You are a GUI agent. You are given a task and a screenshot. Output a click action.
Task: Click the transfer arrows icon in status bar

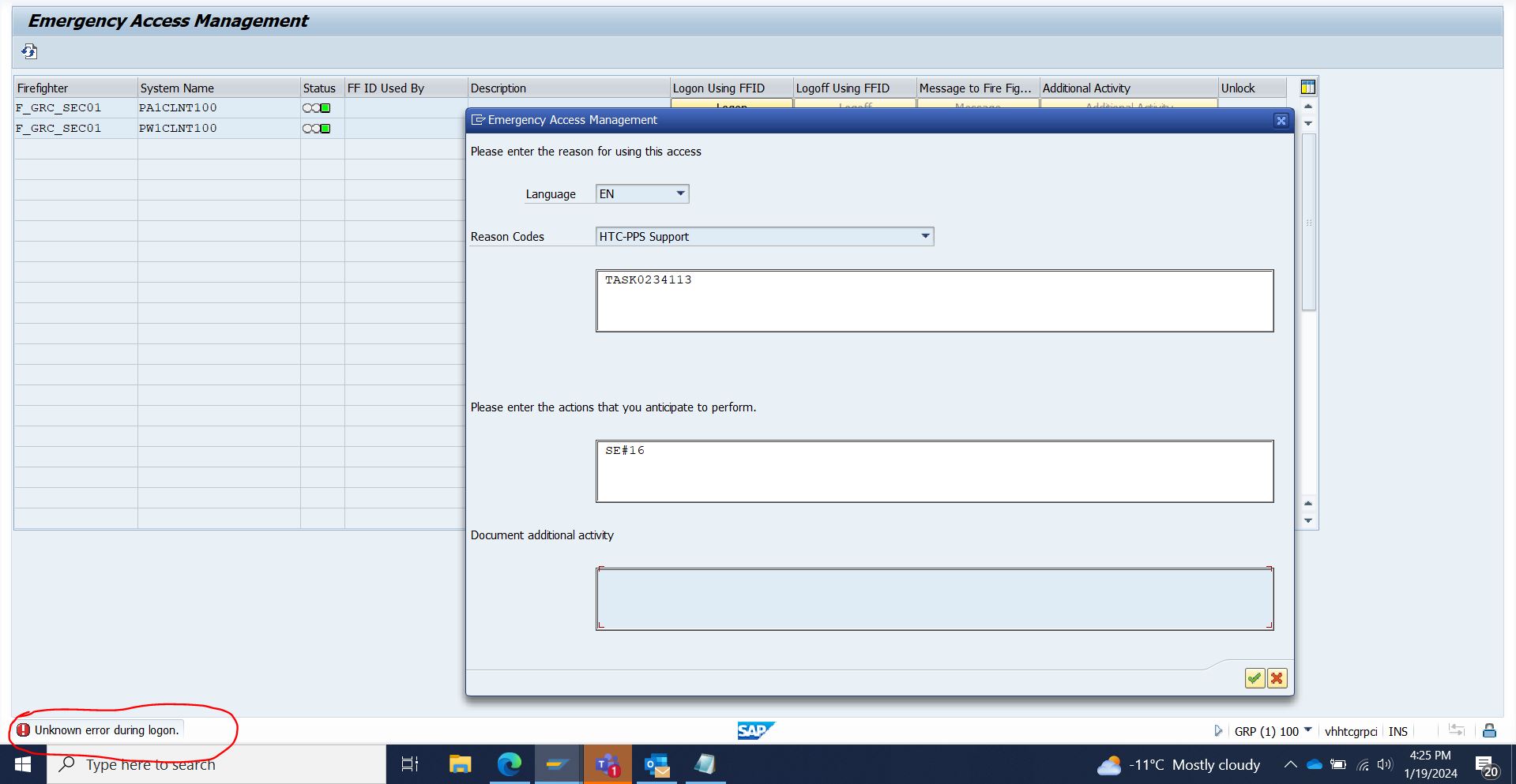click(x=1457, y=731)
